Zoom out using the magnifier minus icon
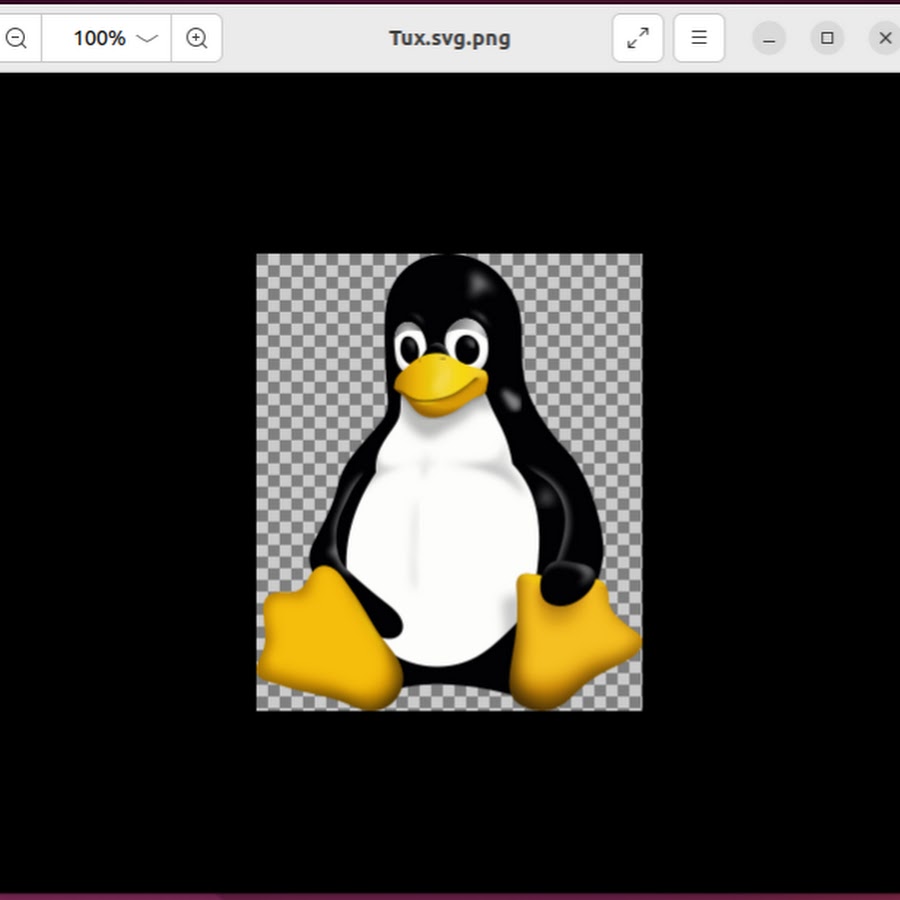900x900 pixels. (16, 38)
